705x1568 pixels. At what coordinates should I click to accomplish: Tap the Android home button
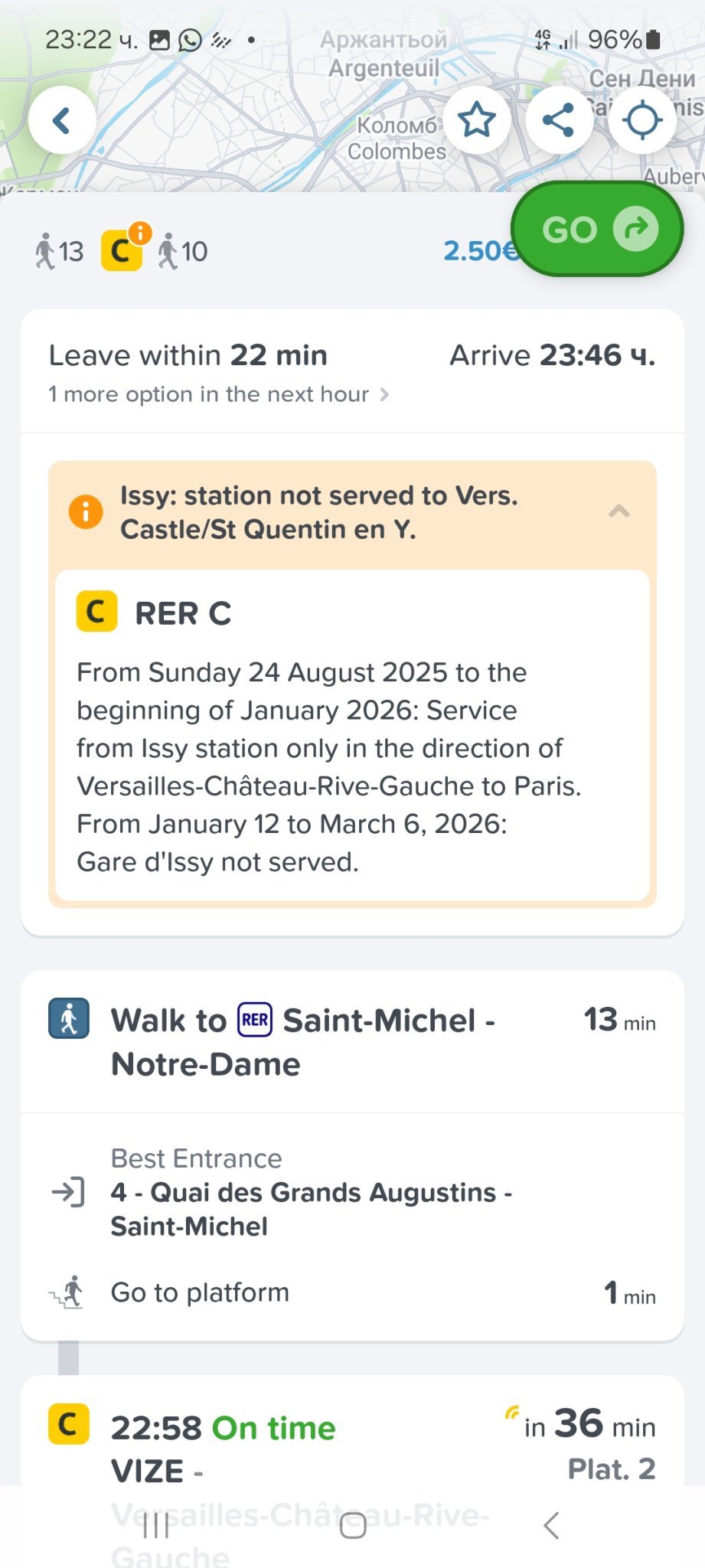[x=353, y=1526]
